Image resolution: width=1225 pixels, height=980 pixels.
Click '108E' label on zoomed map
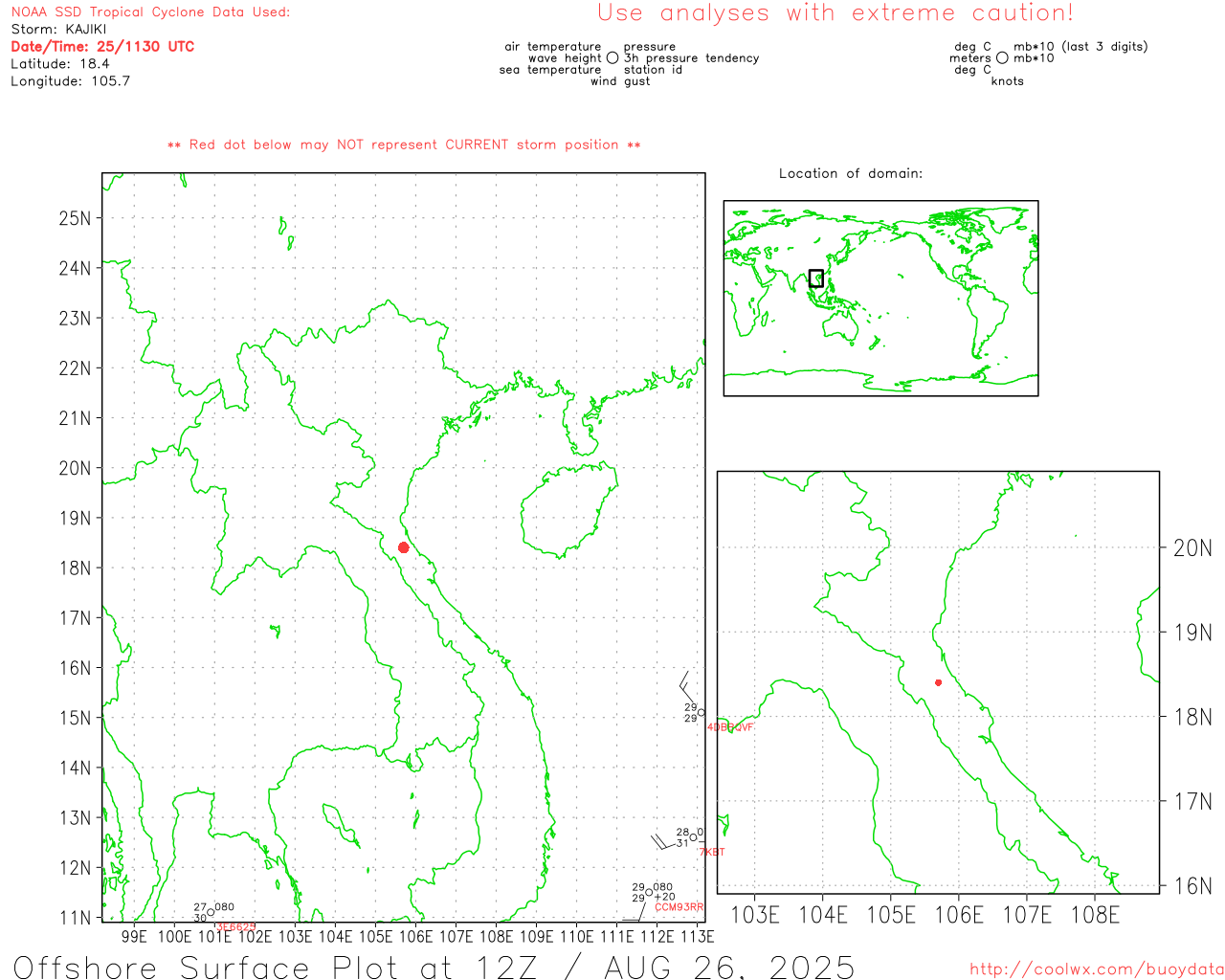click(1095, 916)
